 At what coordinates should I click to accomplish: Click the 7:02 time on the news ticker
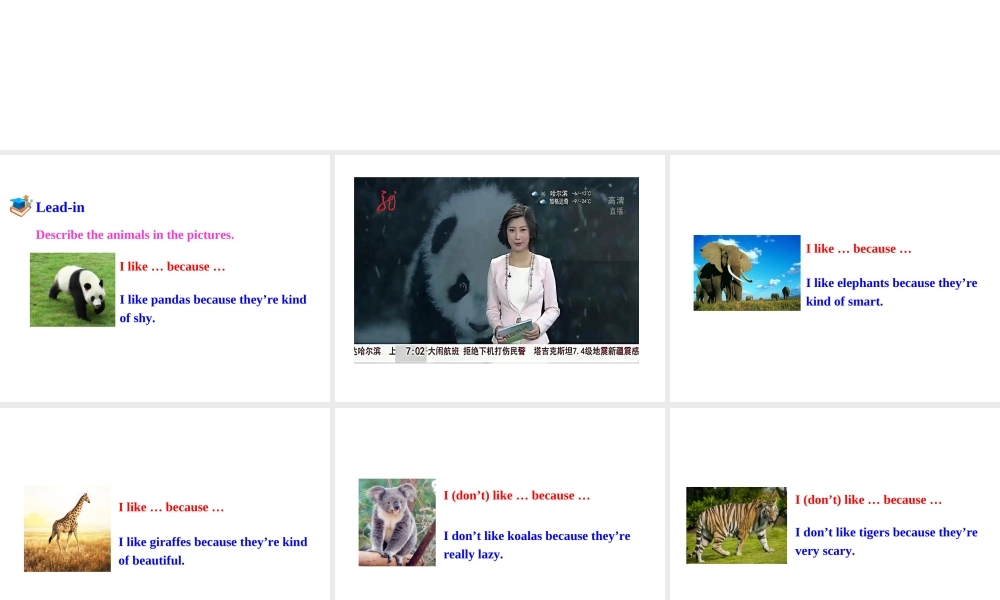[415, 351]
